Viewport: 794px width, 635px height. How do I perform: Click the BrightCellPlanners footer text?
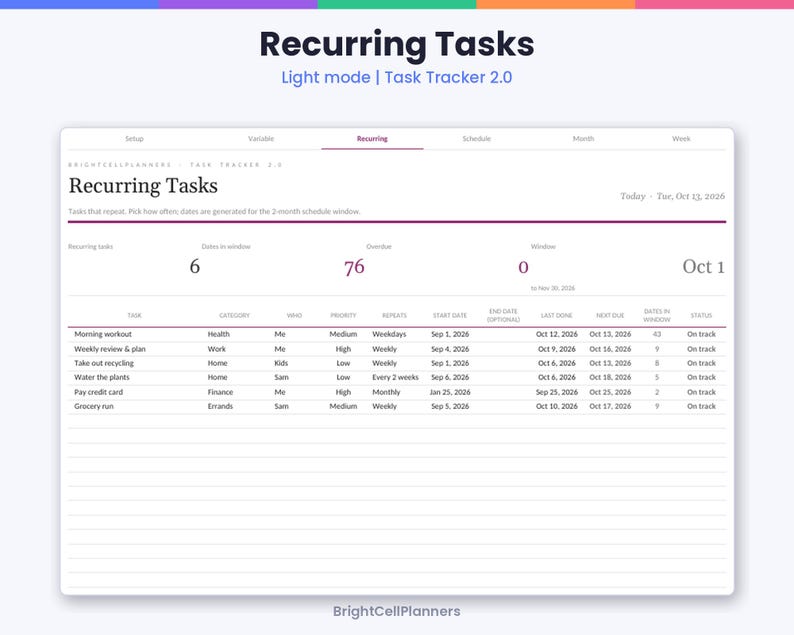point(396,611)
